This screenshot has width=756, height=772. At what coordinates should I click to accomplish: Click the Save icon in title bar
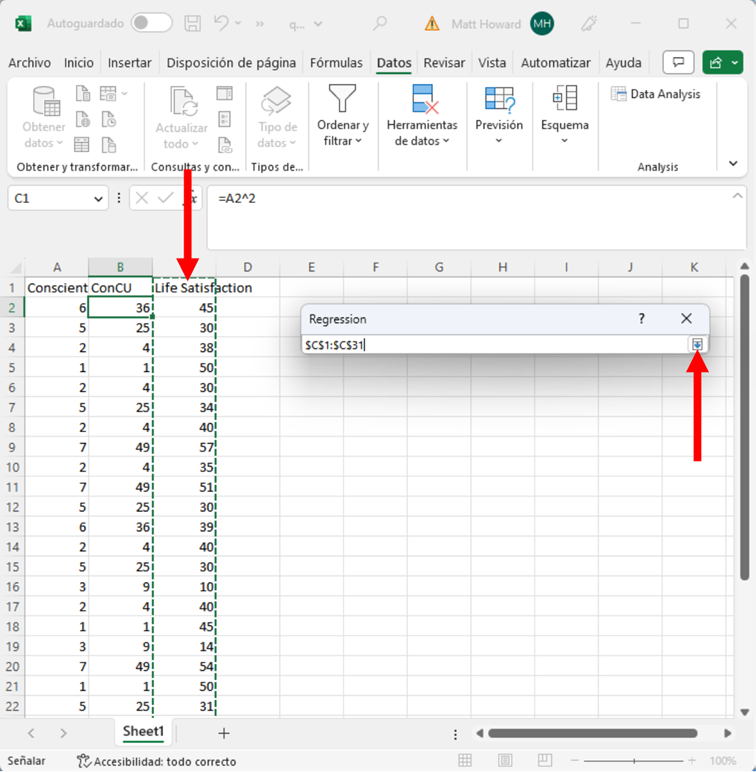tap(194, 23)
